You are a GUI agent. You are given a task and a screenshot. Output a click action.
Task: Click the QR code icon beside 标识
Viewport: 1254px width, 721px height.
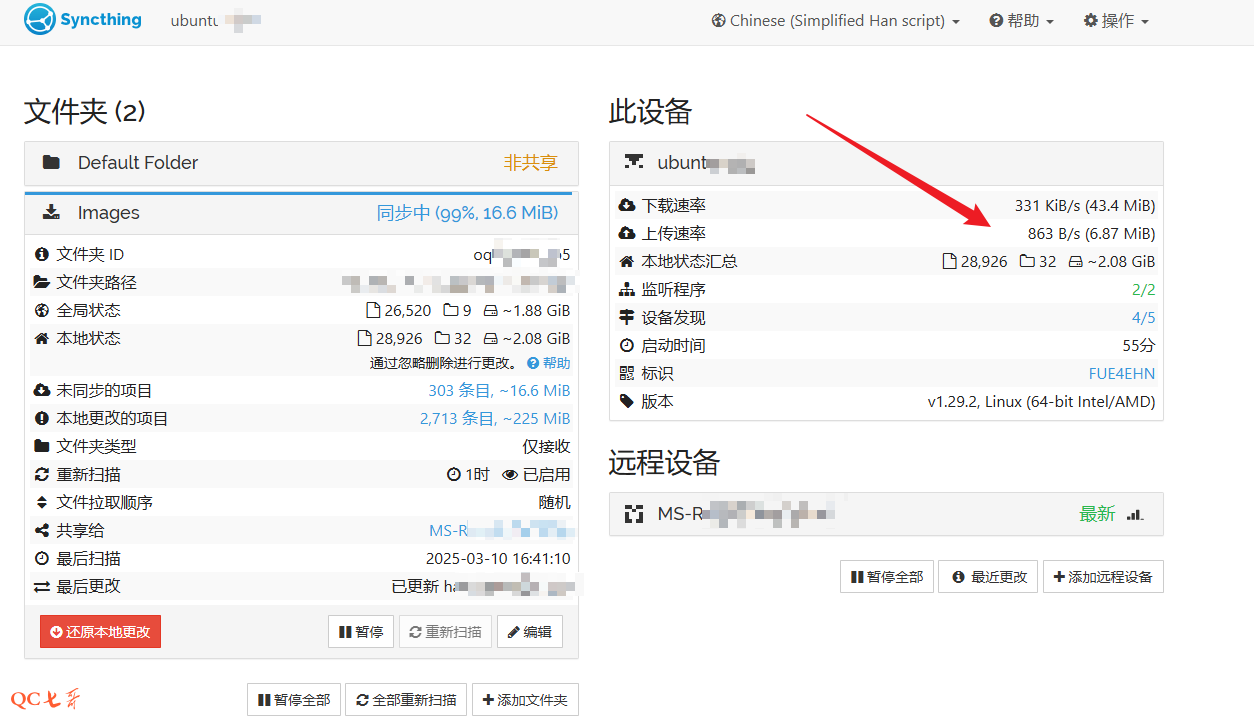(x=627, y=373)
